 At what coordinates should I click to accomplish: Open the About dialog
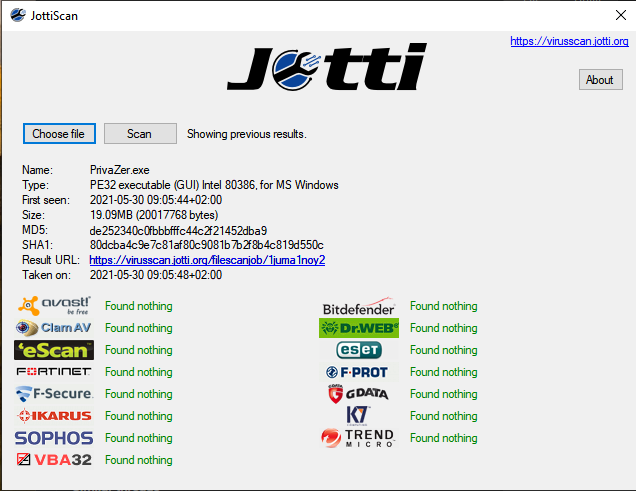600,80
